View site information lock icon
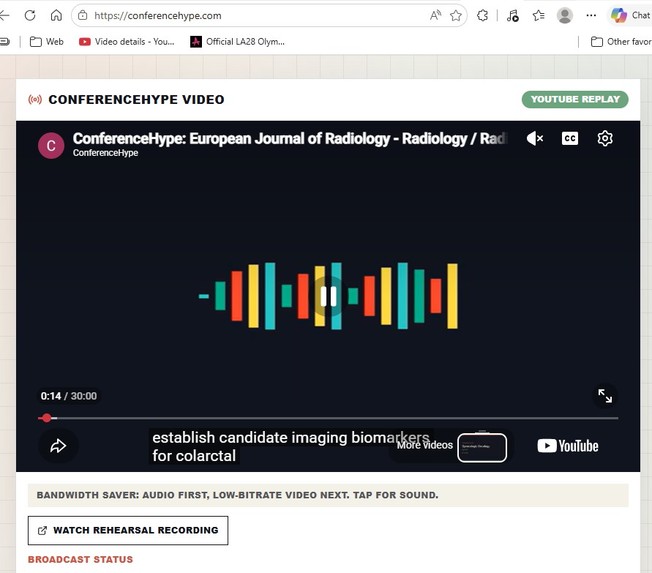This screenshot has height=573, width=652. coord(83,16)
